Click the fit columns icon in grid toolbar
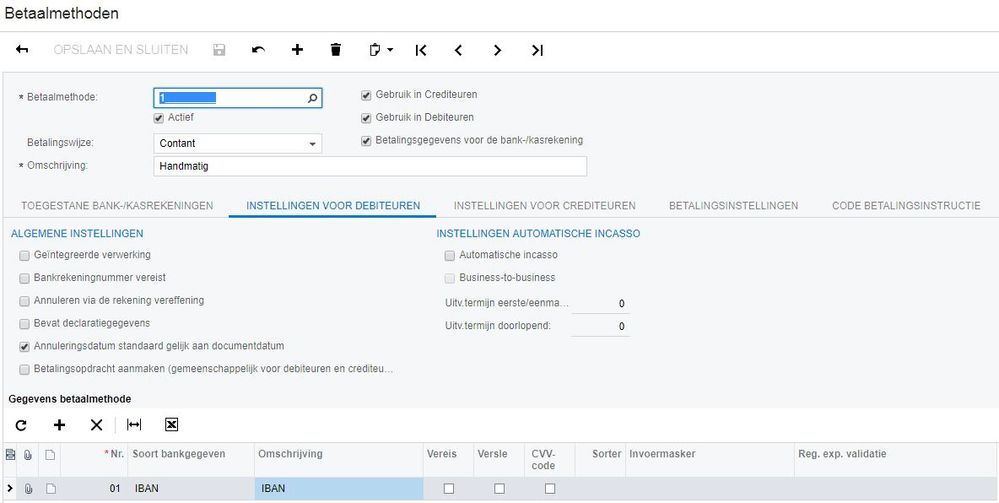Image resolution: width=999 pixels, height=503 pixels. [x=134, y=425]
